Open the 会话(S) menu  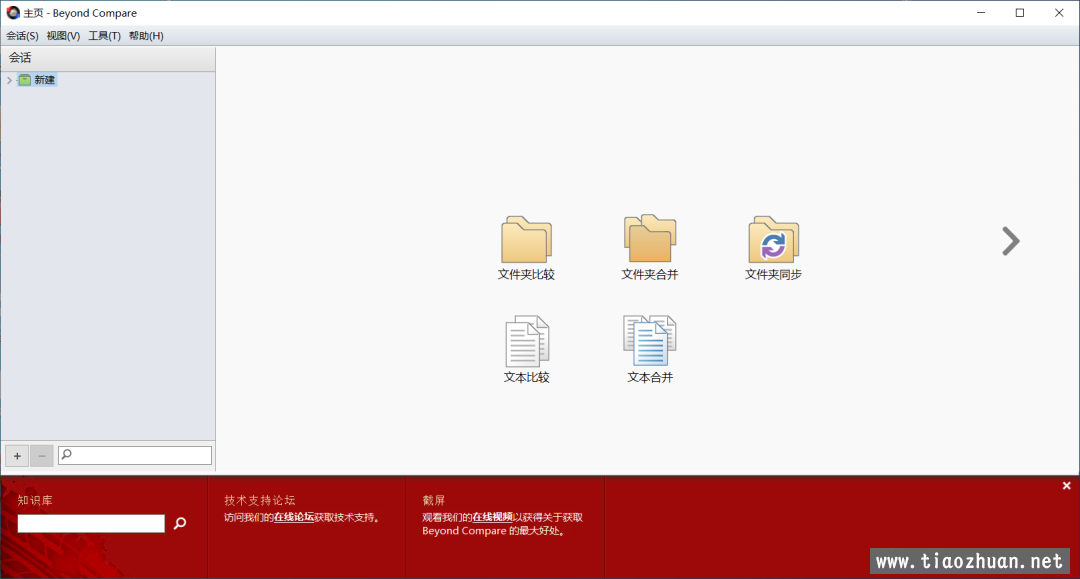pyautogui.click(x=22, y=36)
